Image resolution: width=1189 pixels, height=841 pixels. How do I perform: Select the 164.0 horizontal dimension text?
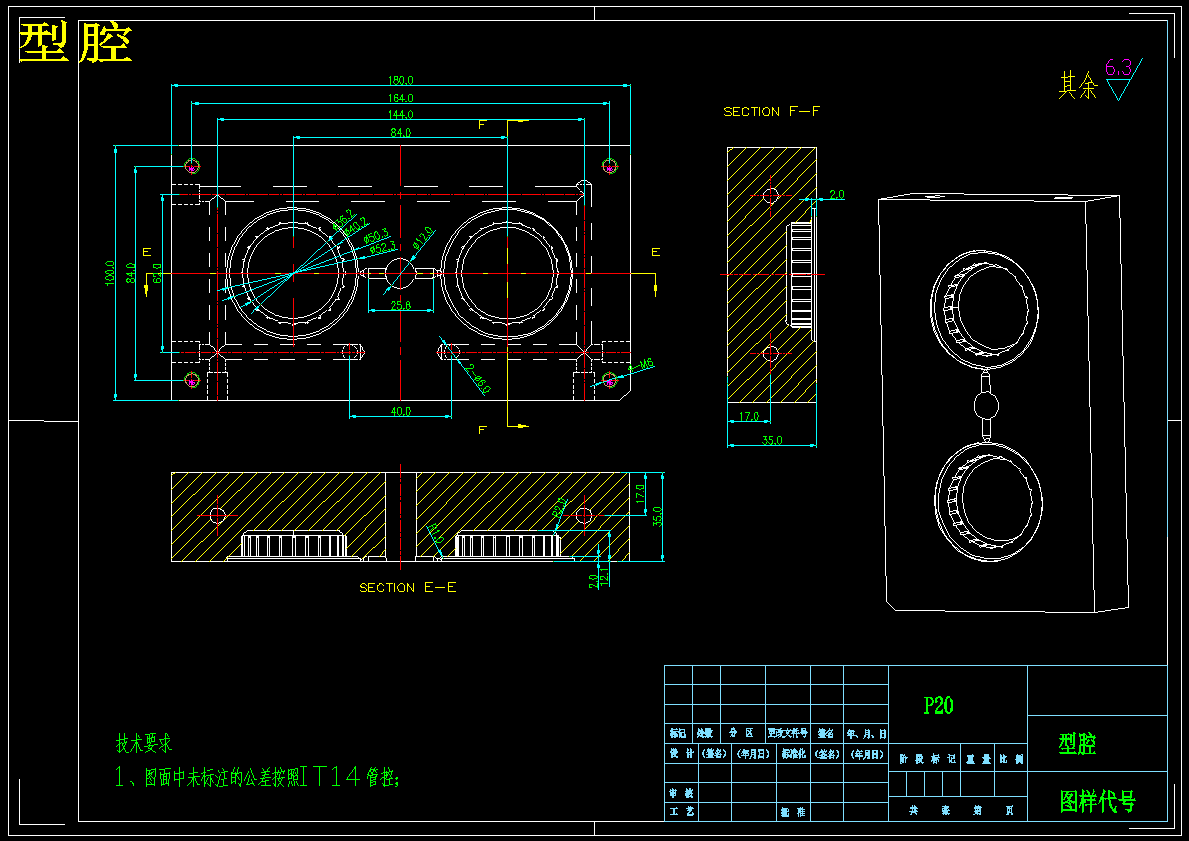[400, 98]
